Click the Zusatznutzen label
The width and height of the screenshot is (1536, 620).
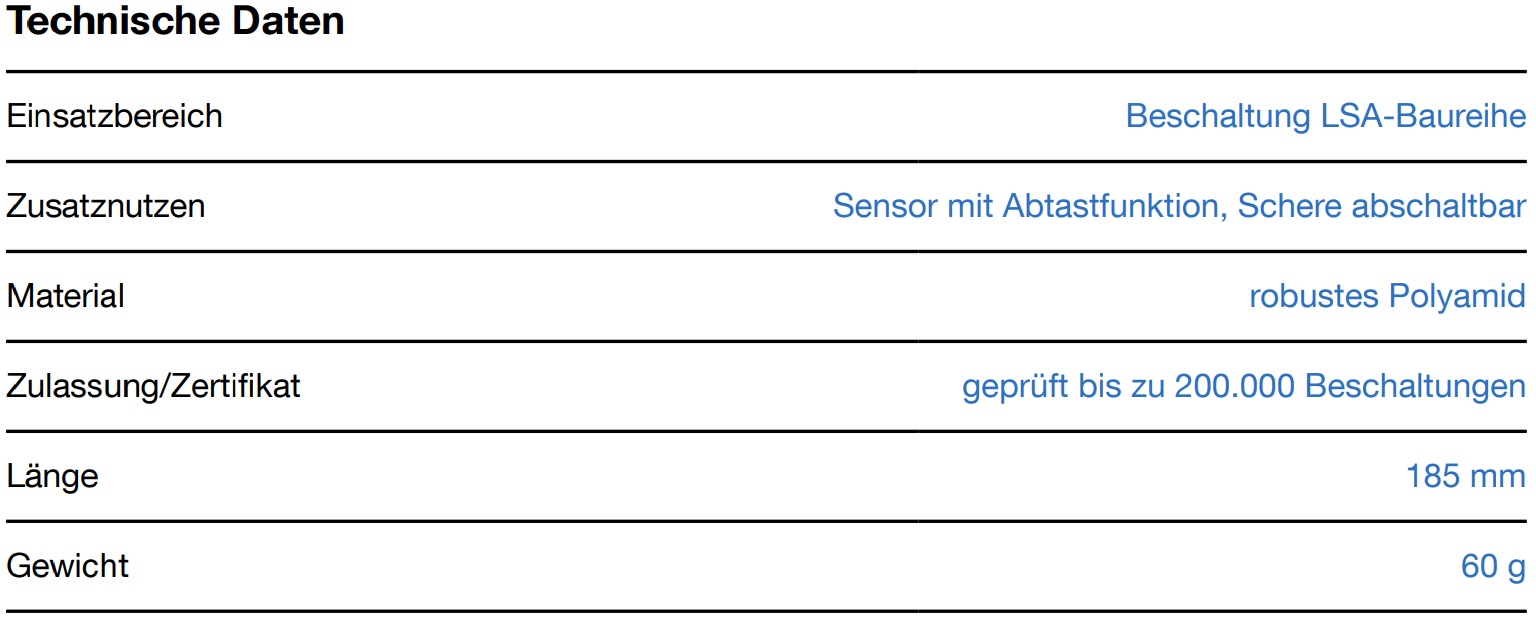pos(105,206)
